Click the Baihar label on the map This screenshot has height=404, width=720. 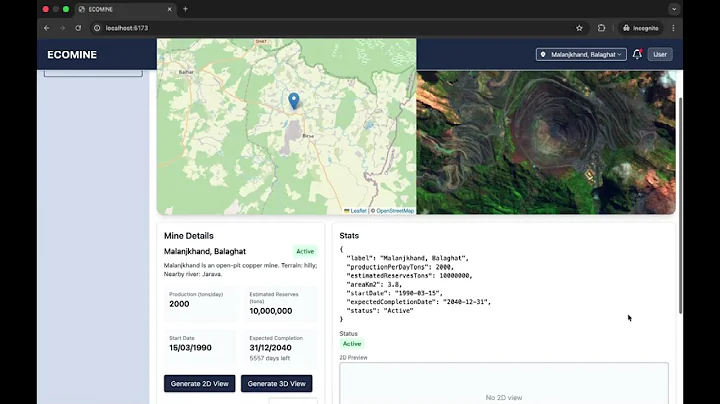186,72
